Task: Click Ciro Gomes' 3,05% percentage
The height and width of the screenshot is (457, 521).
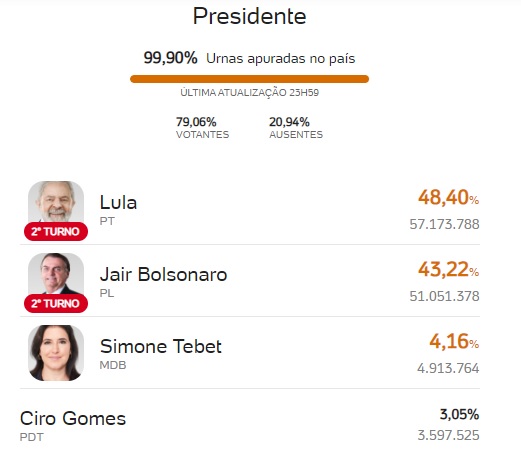Action: 459,415
